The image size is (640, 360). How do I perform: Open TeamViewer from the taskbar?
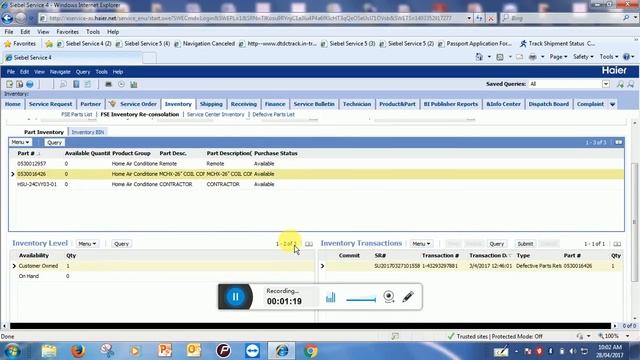(x=252, y=351)
